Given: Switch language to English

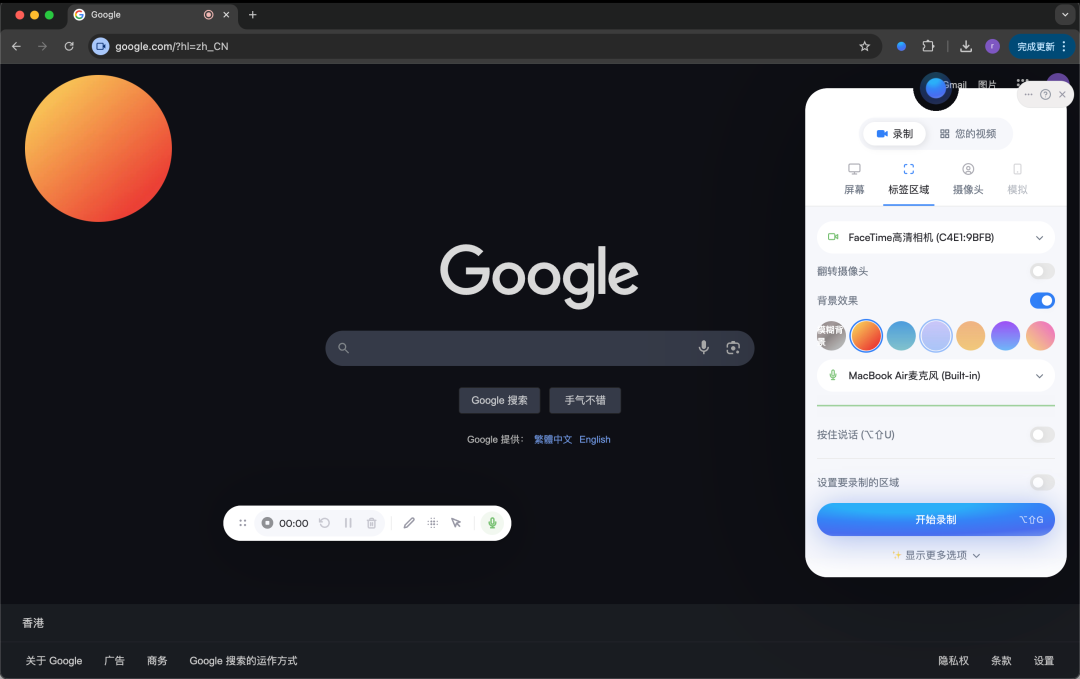Looking at the screenshot, I should click(x=594, y=439).
